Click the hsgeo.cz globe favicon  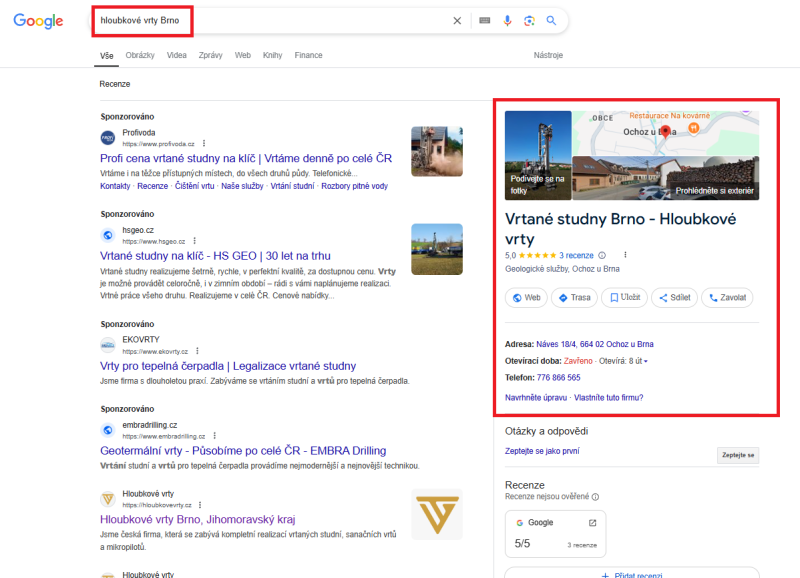pos(108,235)
